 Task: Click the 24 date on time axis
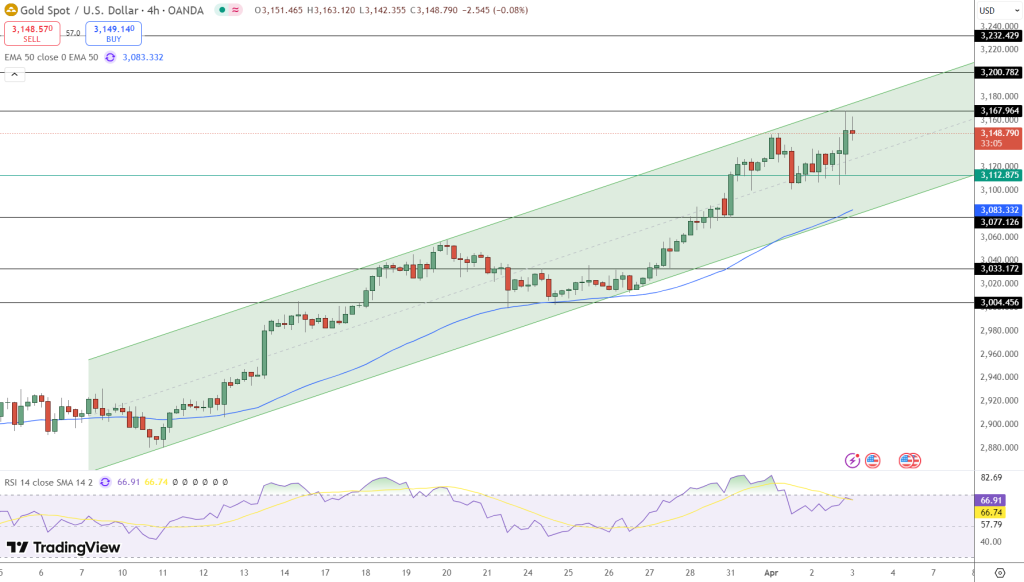[x=528, y=573]
